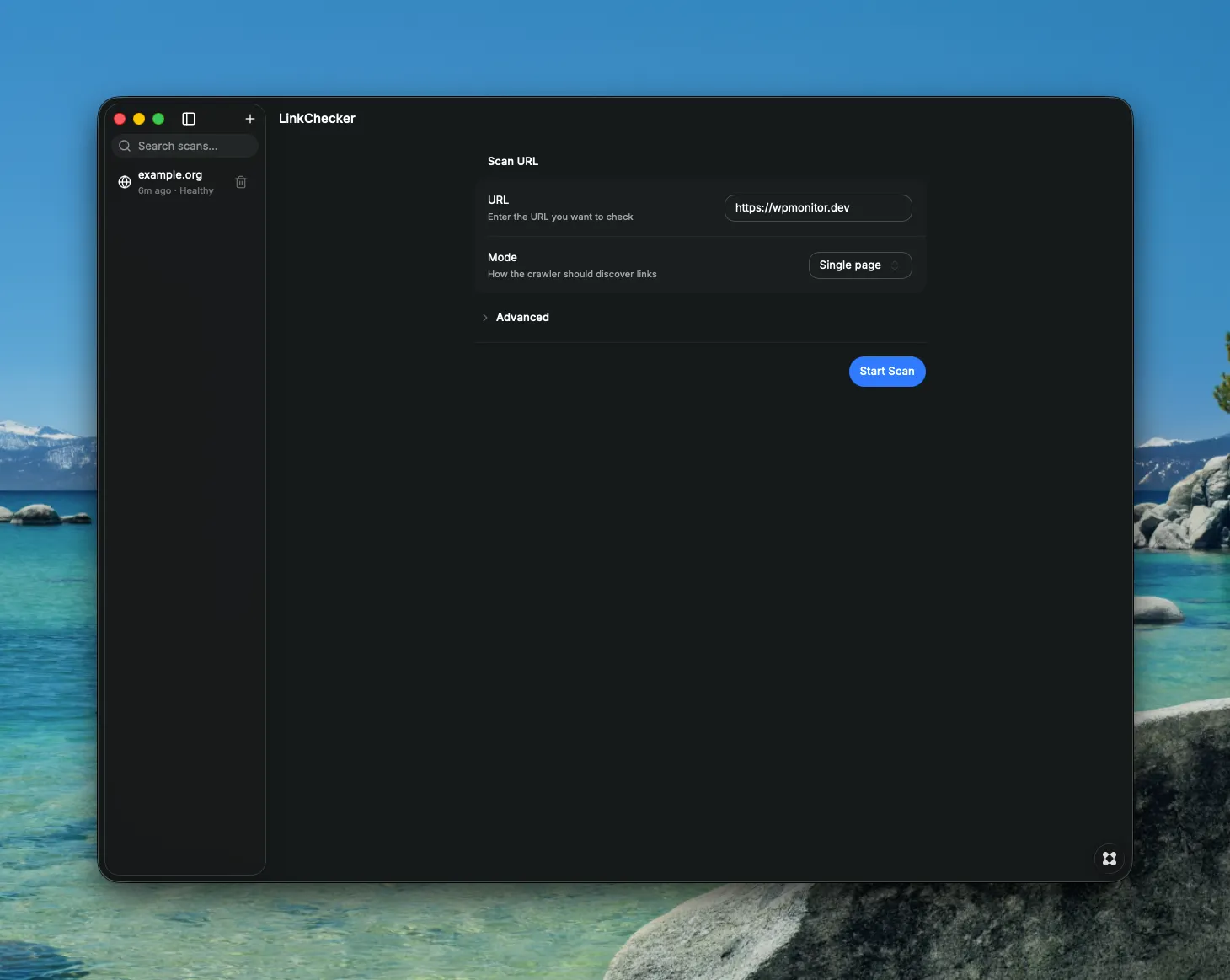Open the four-dot overlay icon at window corner
The height and width of the screenshot is (980, 1230).
(1110, 859)
